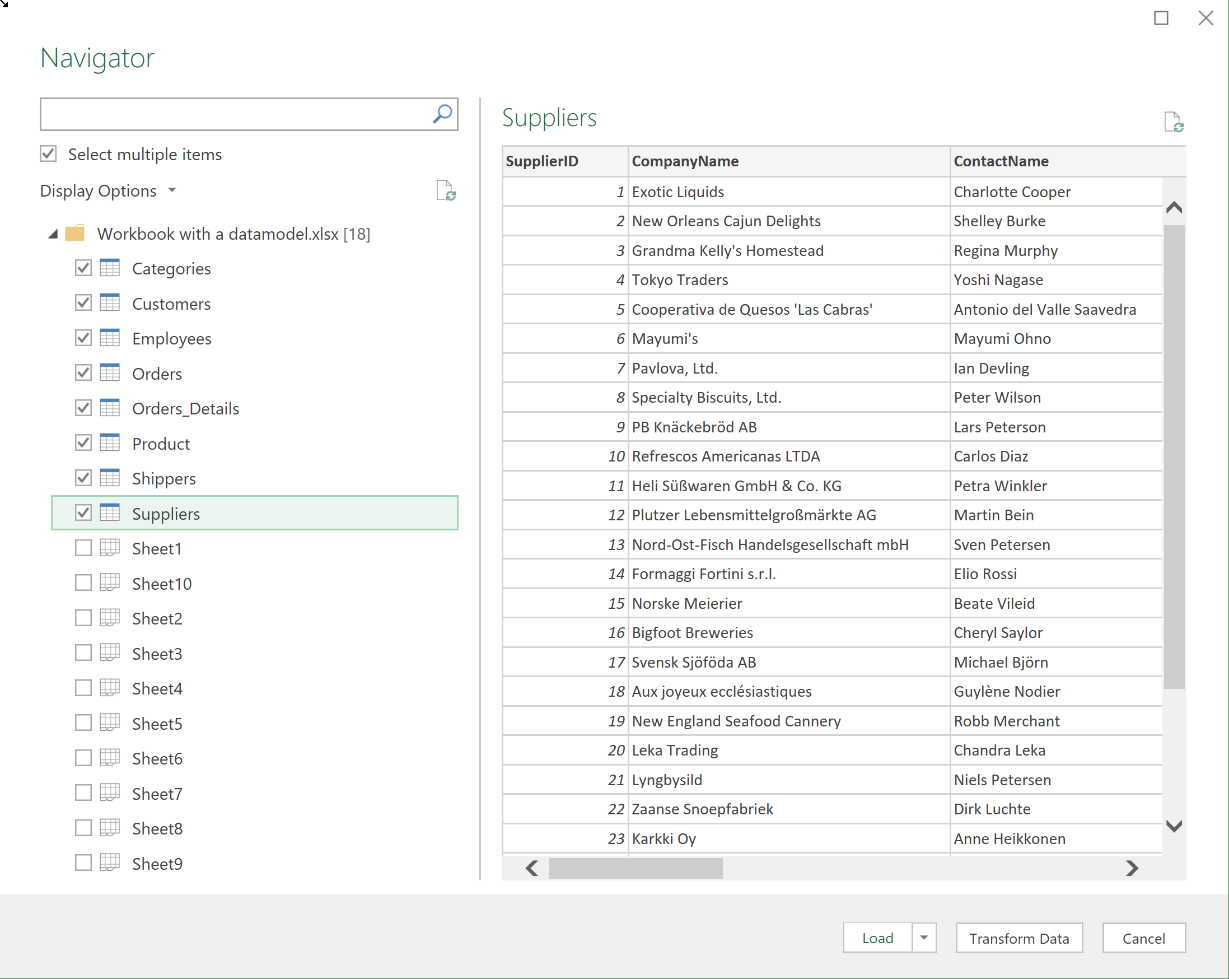1229x979 pixels.
Task: Uncheck the Product table checkbox
Action: [x=83, y=443]
